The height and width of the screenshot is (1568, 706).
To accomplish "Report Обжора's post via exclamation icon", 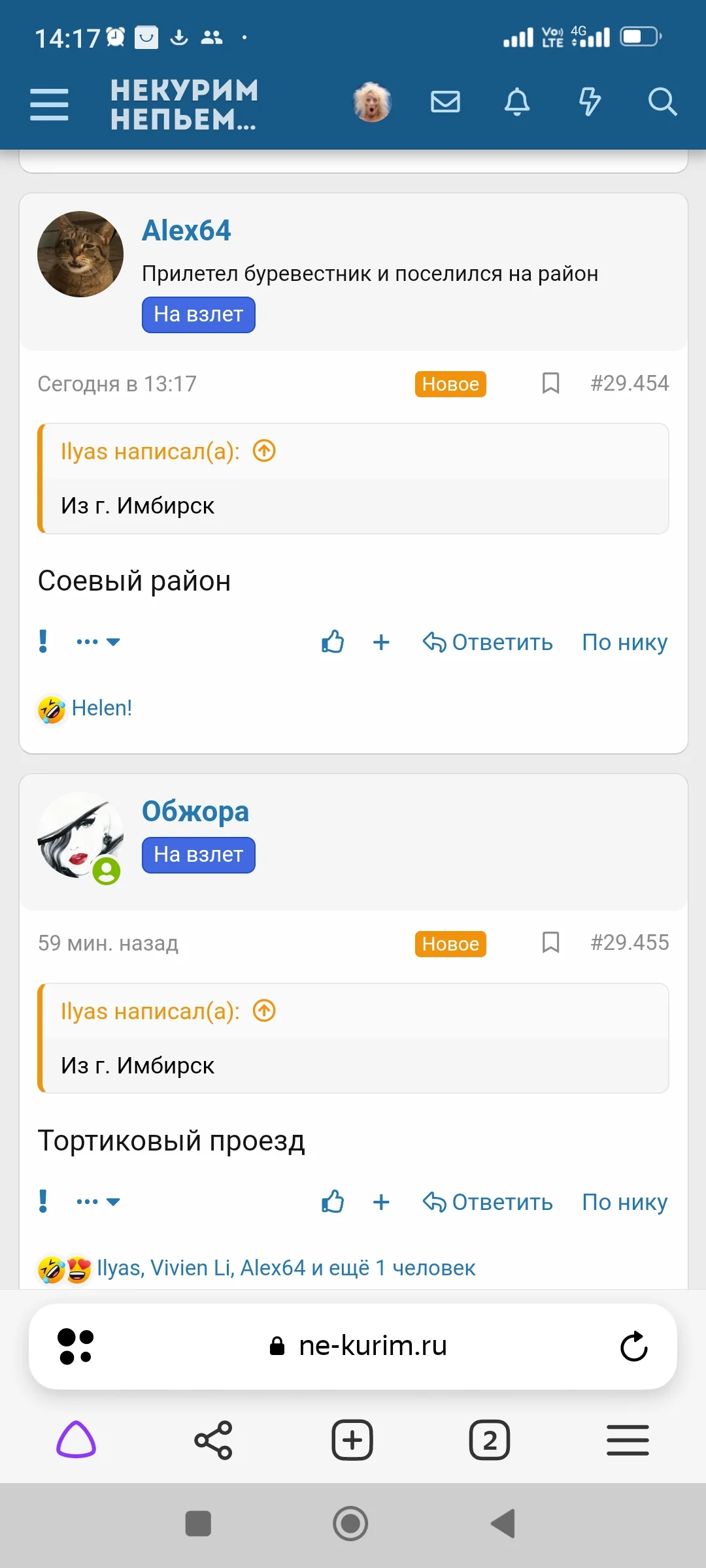I will pos(42,1201).
